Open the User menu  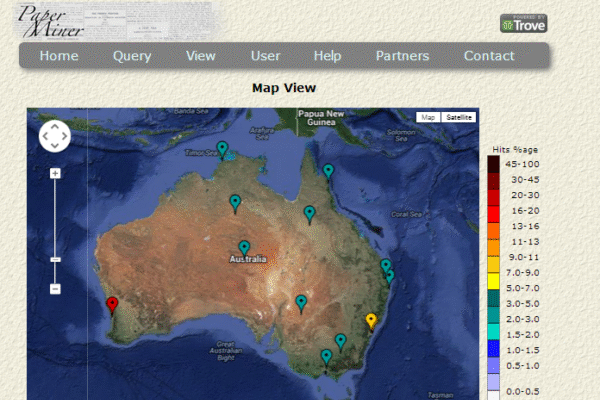pos(265,56)
